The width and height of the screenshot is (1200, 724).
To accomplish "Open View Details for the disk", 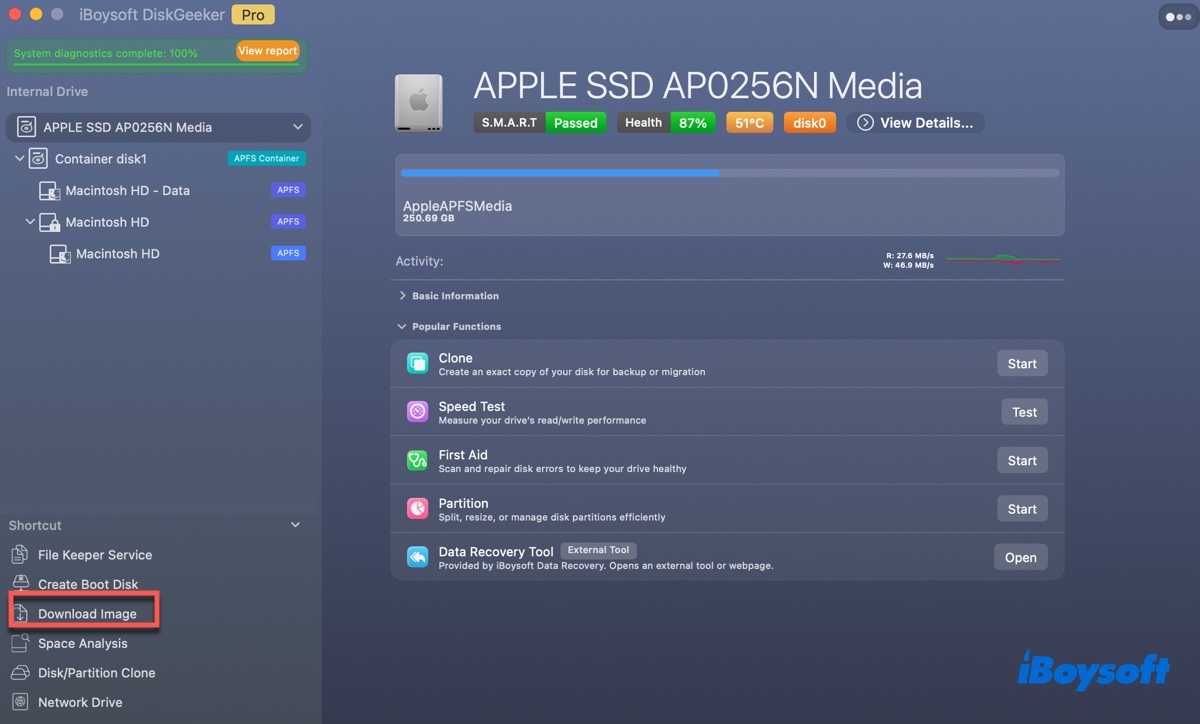I will click(915, 123).
